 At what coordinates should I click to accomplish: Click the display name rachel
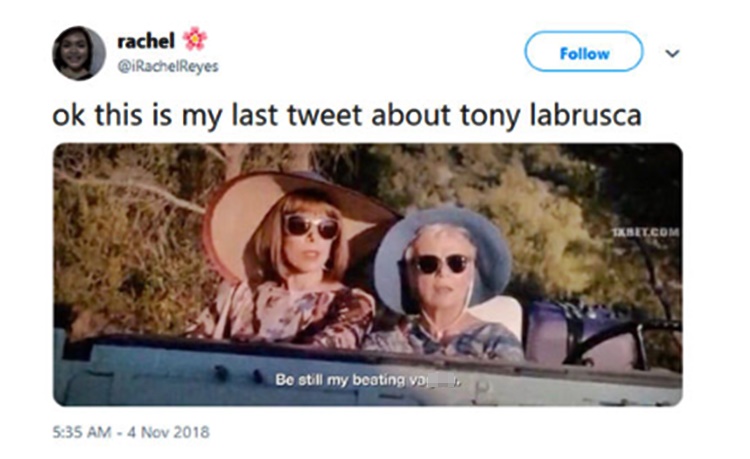click(146, 41)
